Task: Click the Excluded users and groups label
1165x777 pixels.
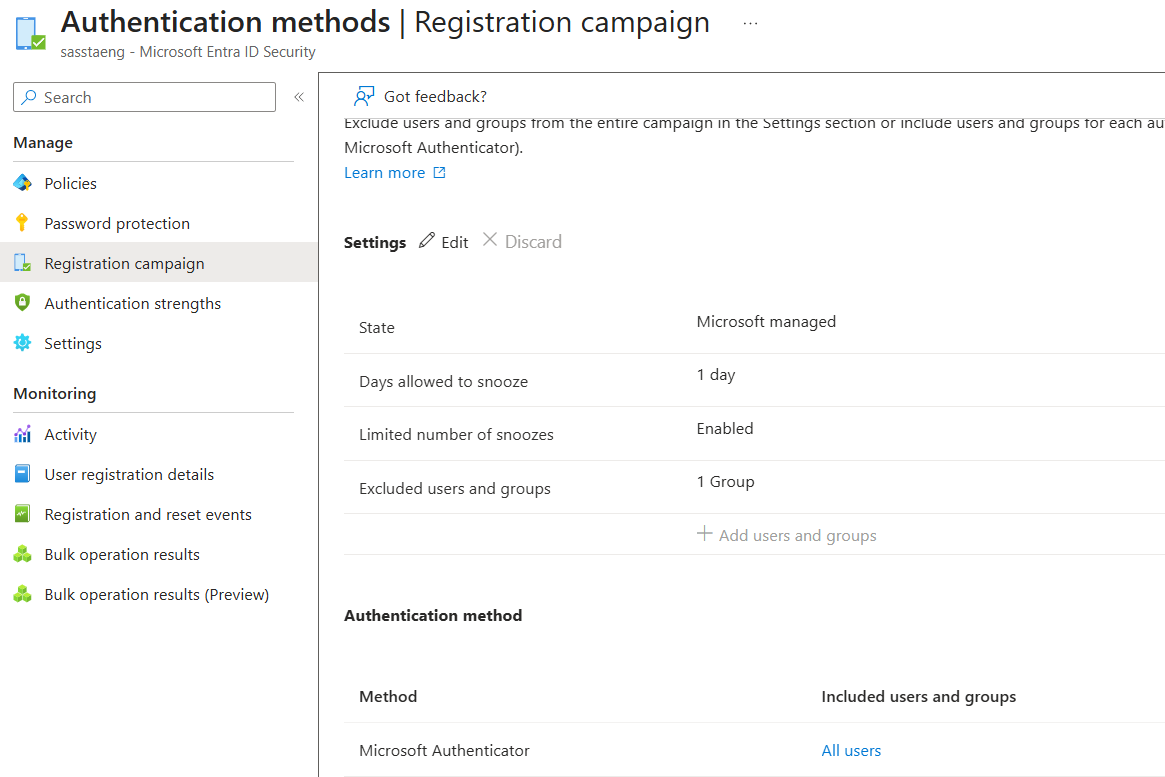Action: (455, 489)
